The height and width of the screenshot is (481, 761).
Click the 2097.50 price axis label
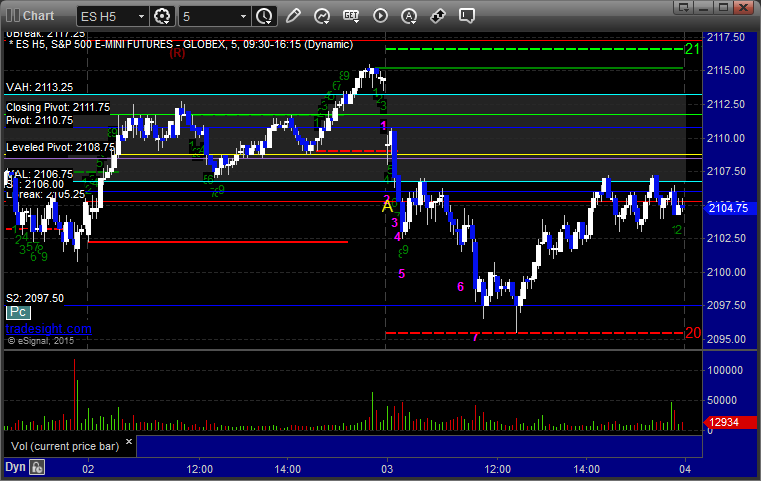726,305
